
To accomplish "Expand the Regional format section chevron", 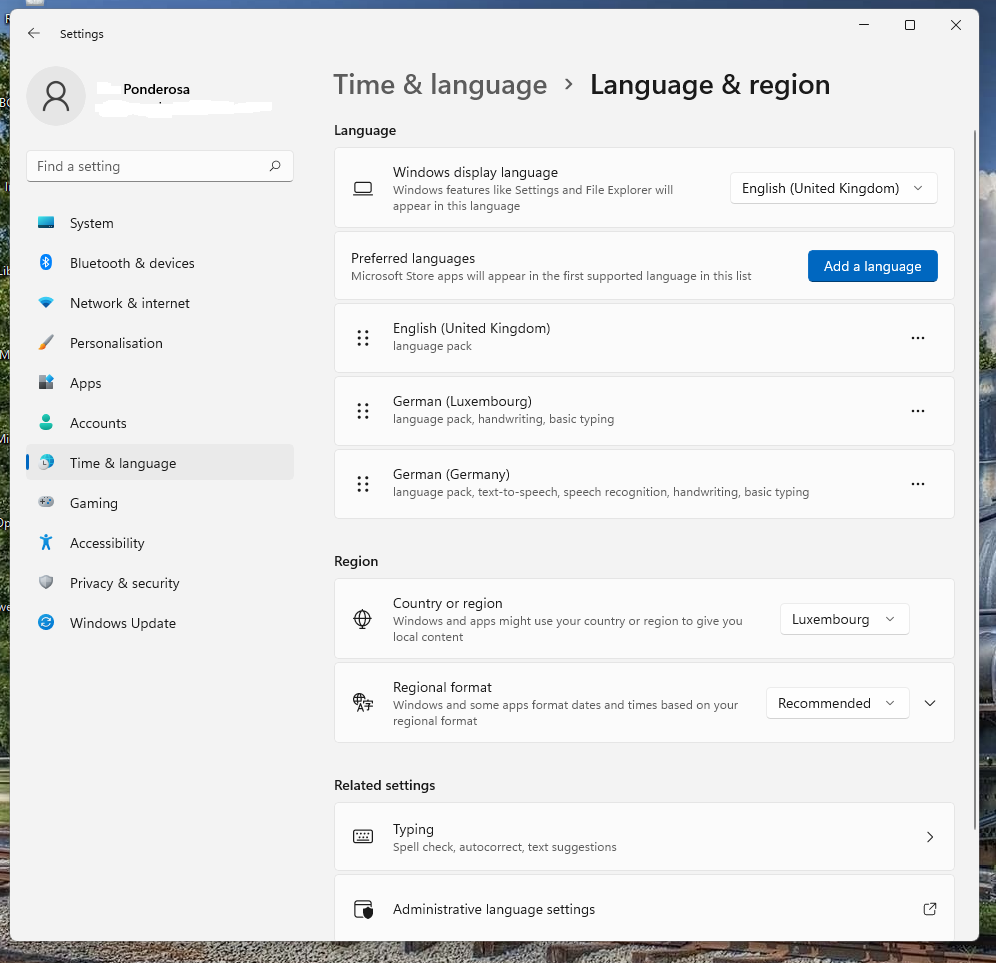I will (929, 703).
